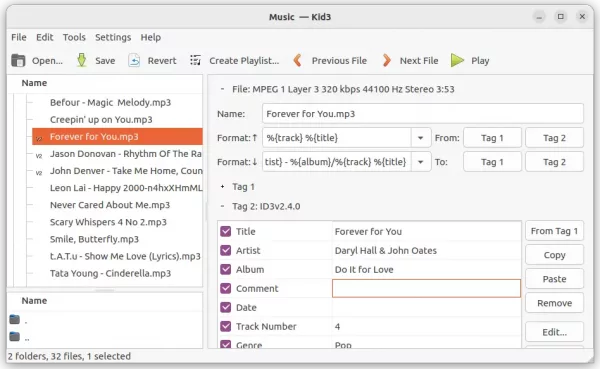
Task: Click the green Save arrow icon
Action: pyautogui.click(x=82, y=60)
